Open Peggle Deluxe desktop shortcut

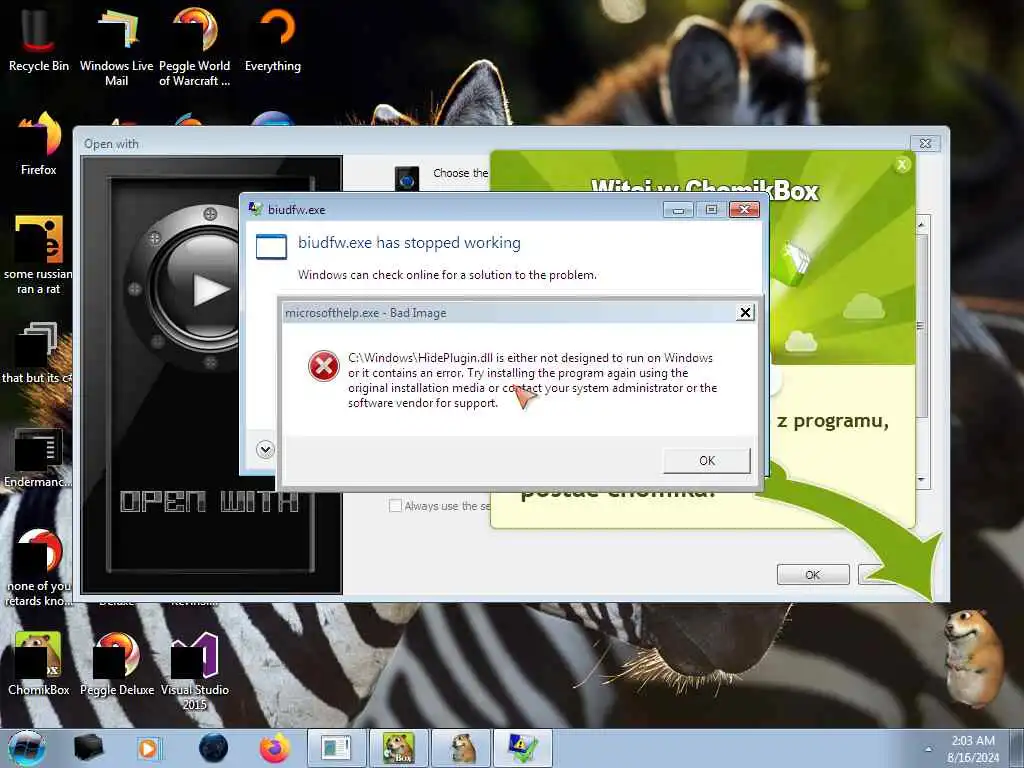coord(117,663)
